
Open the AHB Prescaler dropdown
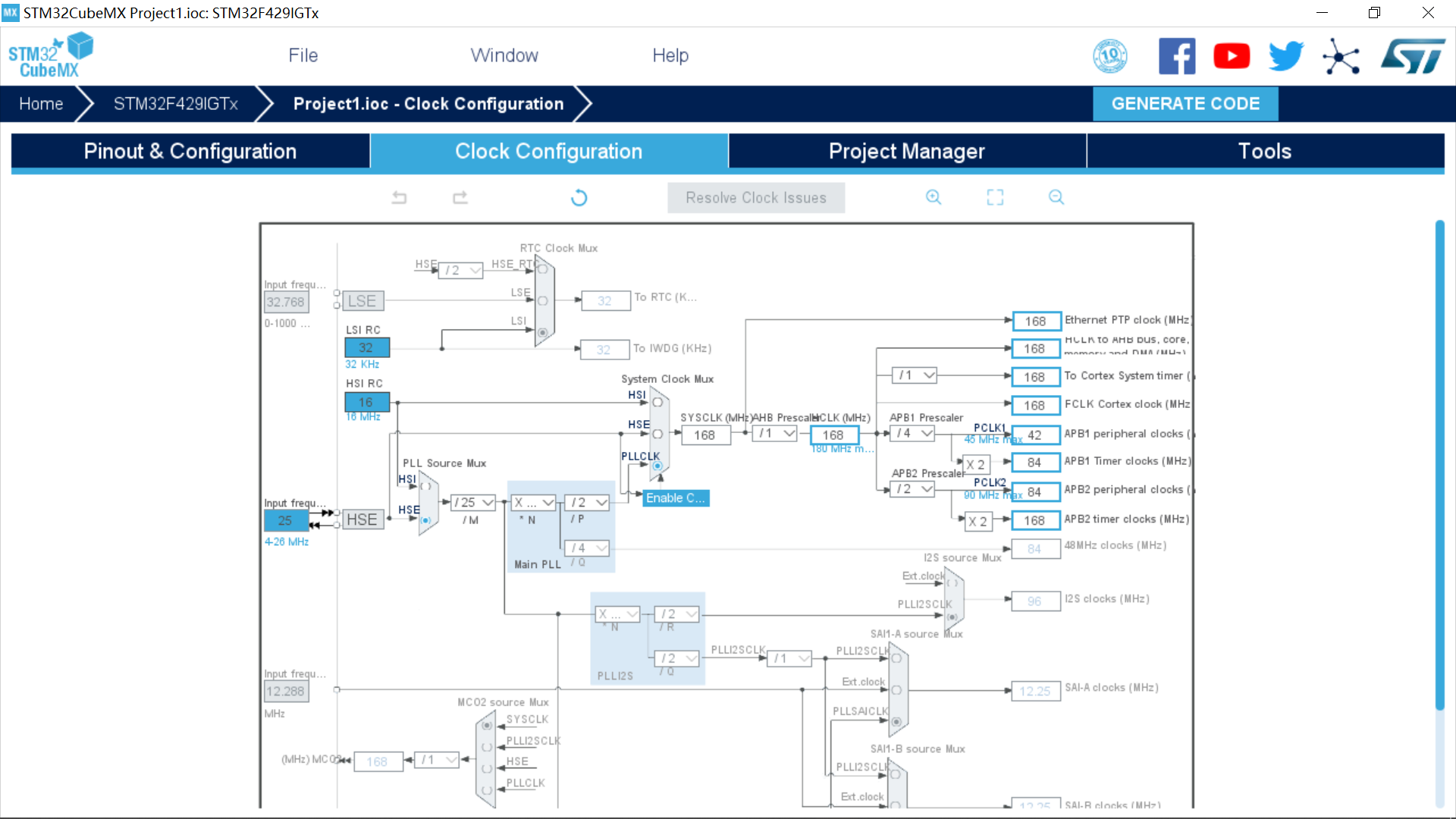775,433
